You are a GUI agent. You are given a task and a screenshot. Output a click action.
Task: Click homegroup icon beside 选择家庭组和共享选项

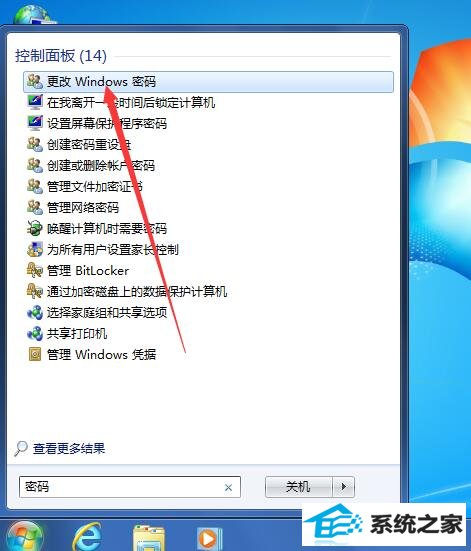(35, 312)
